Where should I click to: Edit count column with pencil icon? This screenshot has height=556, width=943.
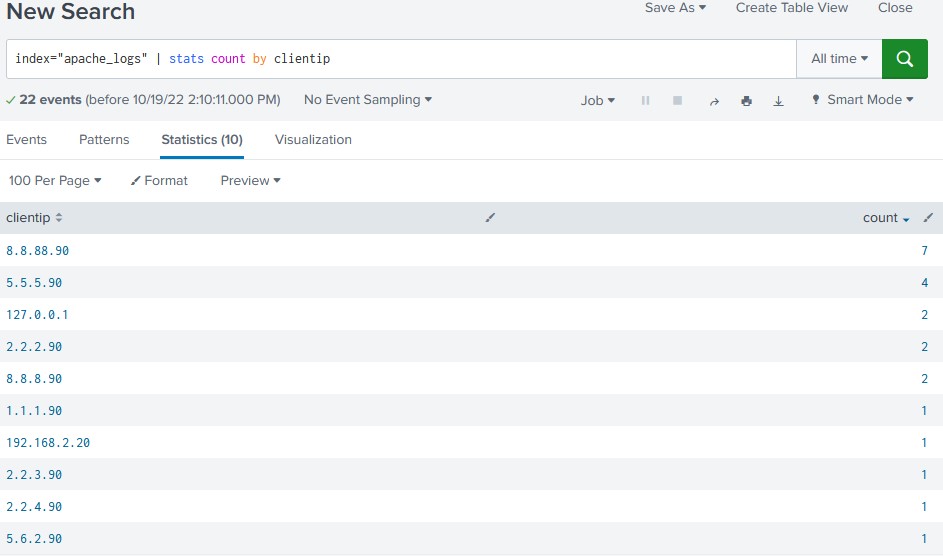tap(928, 218)
